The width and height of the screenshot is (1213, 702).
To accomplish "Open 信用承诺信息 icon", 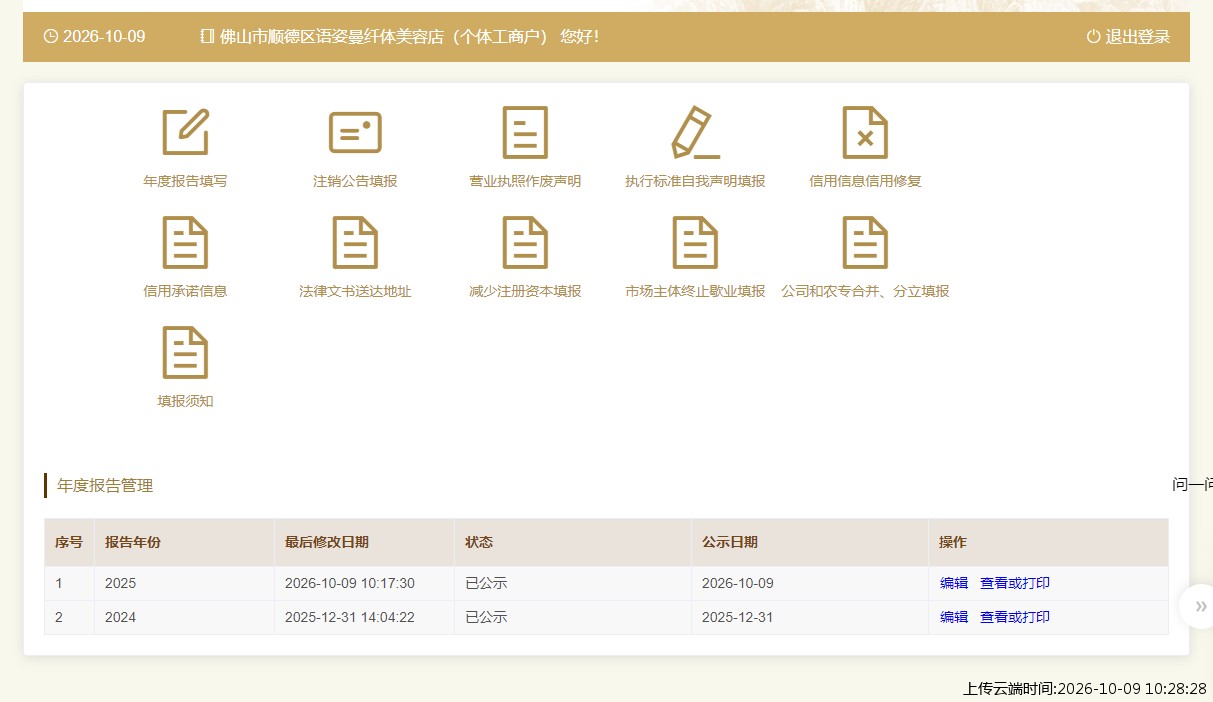I will pyautogui.click(x=185, y=242).
